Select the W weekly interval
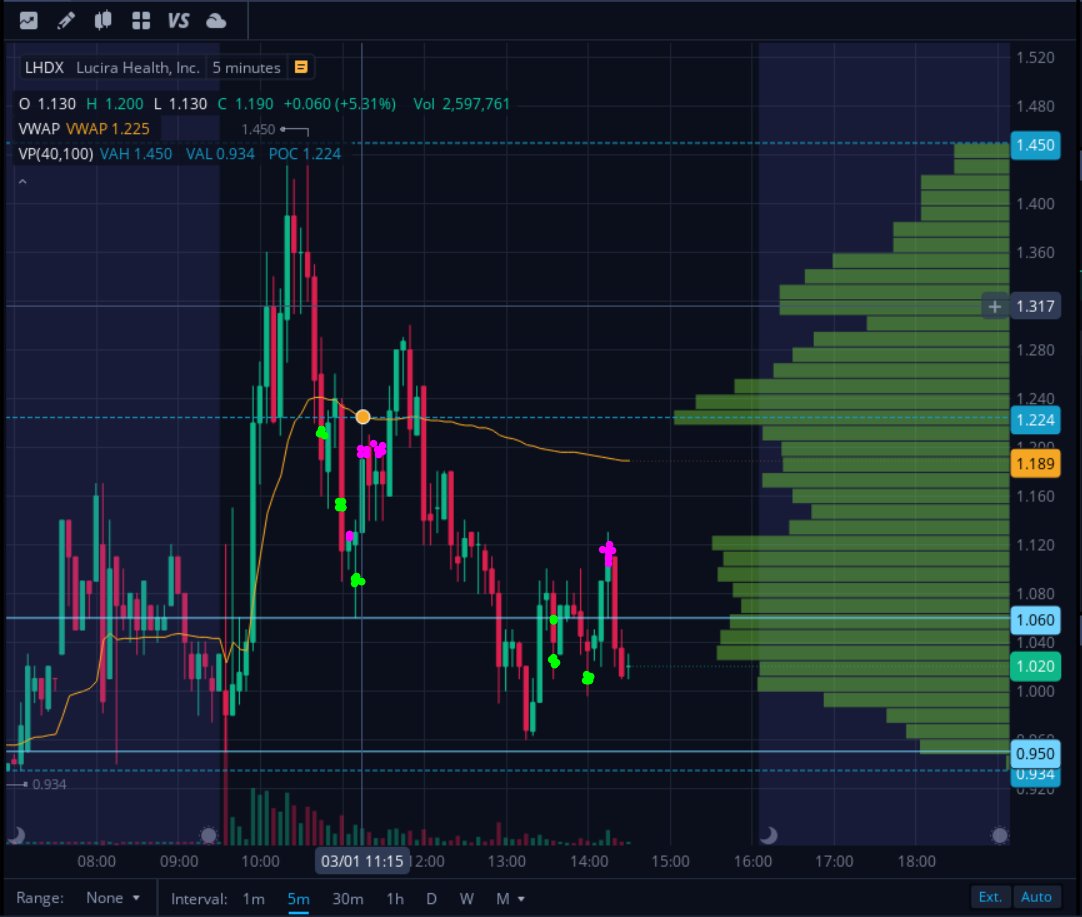The width and height of the screenshot is (1082, 917). (x=466, y=898)
